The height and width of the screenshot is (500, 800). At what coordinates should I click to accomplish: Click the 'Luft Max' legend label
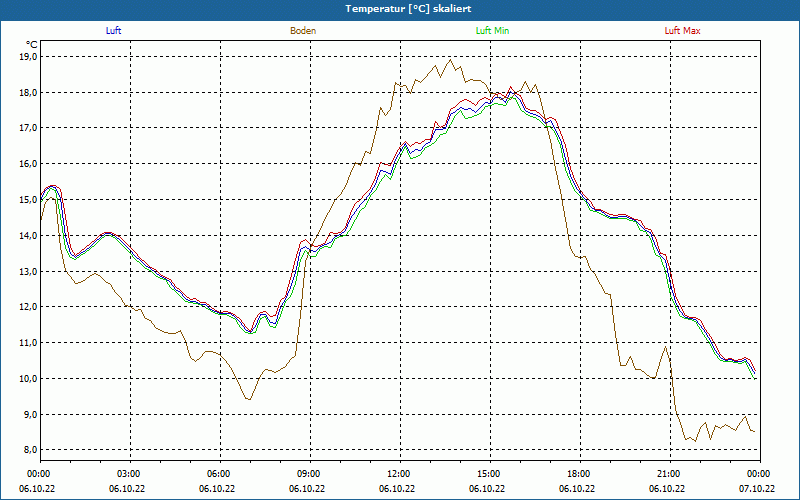(682, 31)
